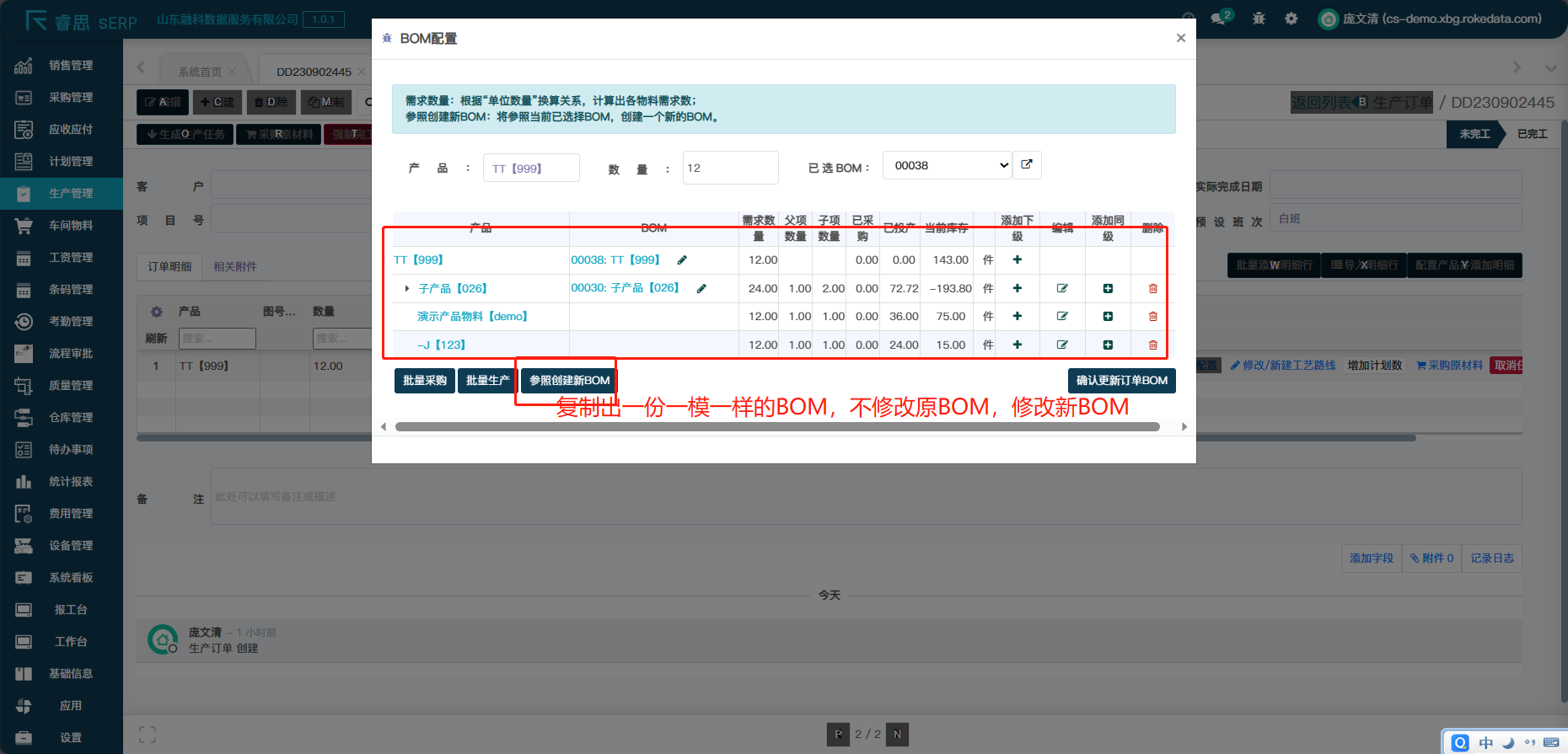Screen dimensions: 1568x754
Task: Click the 确认更新订单BOM button
Action: [x=1121, y=381]
